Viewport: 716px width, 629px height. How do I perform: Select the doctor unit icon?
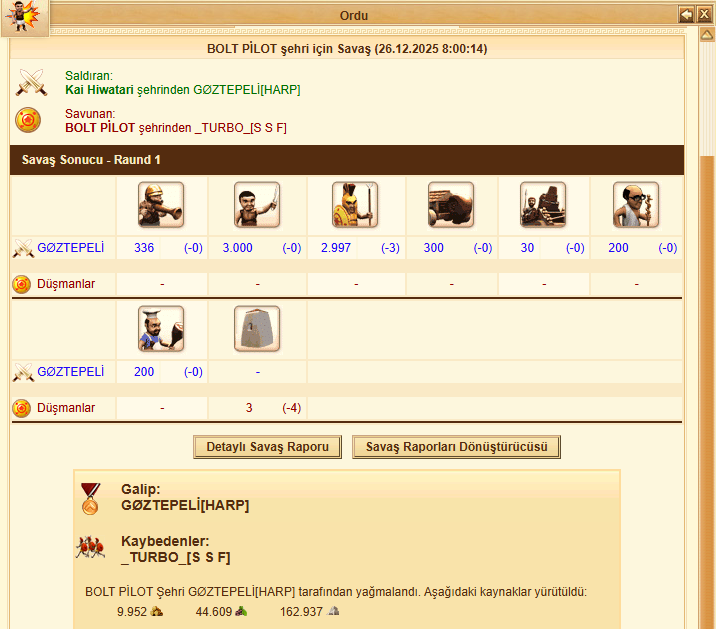pyautogui.click(x=636, y=205)
